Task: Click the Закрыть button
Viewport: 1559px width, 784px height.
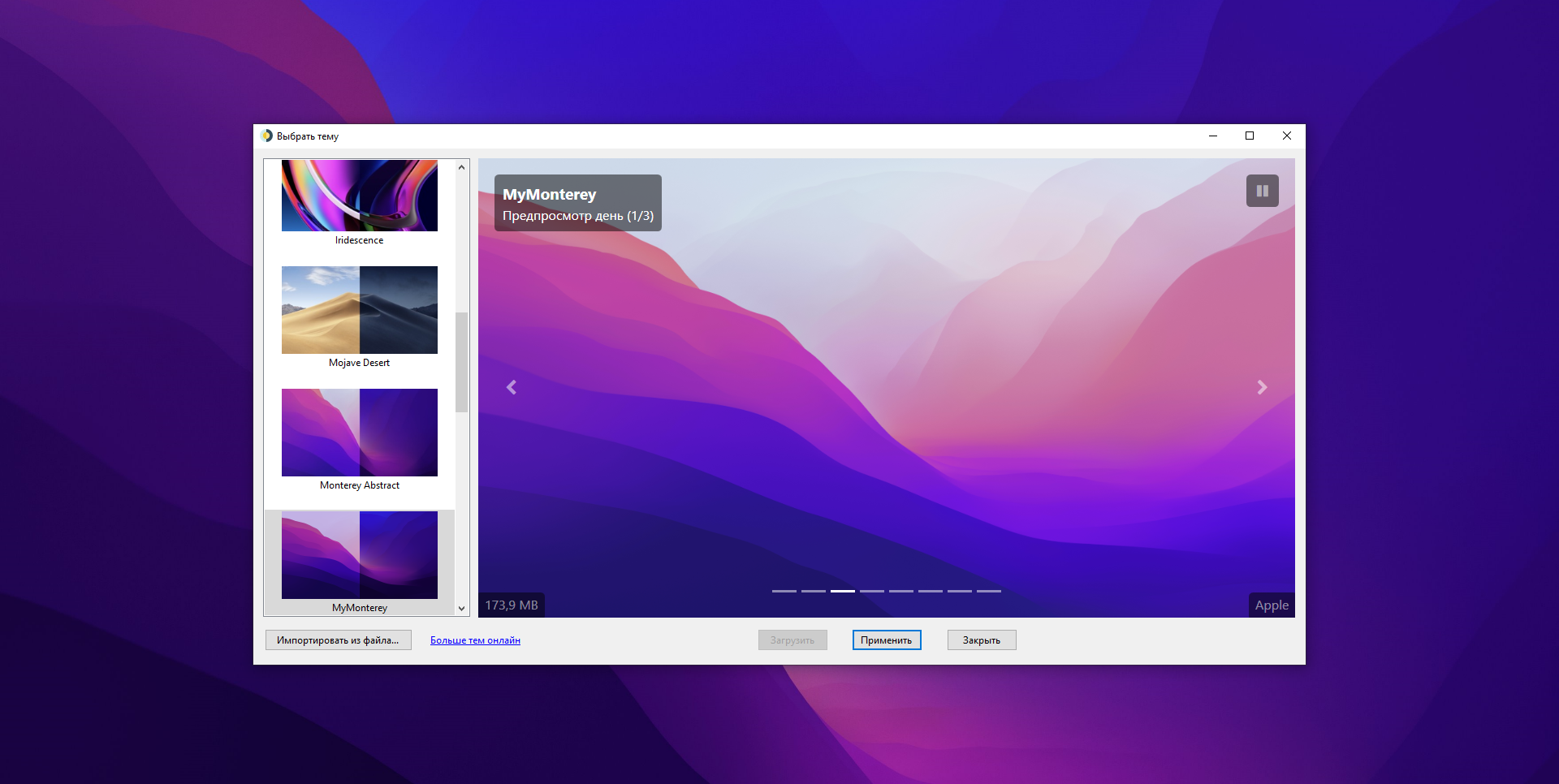Action: coord(981,640)
